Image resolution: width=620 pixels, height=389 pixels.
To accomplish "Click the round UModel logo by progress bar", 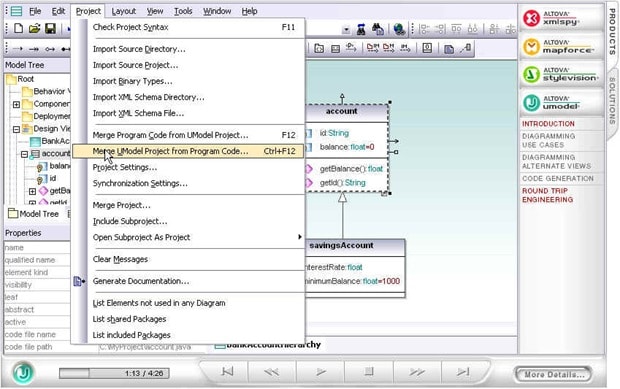I will click(x=23, y=372).
